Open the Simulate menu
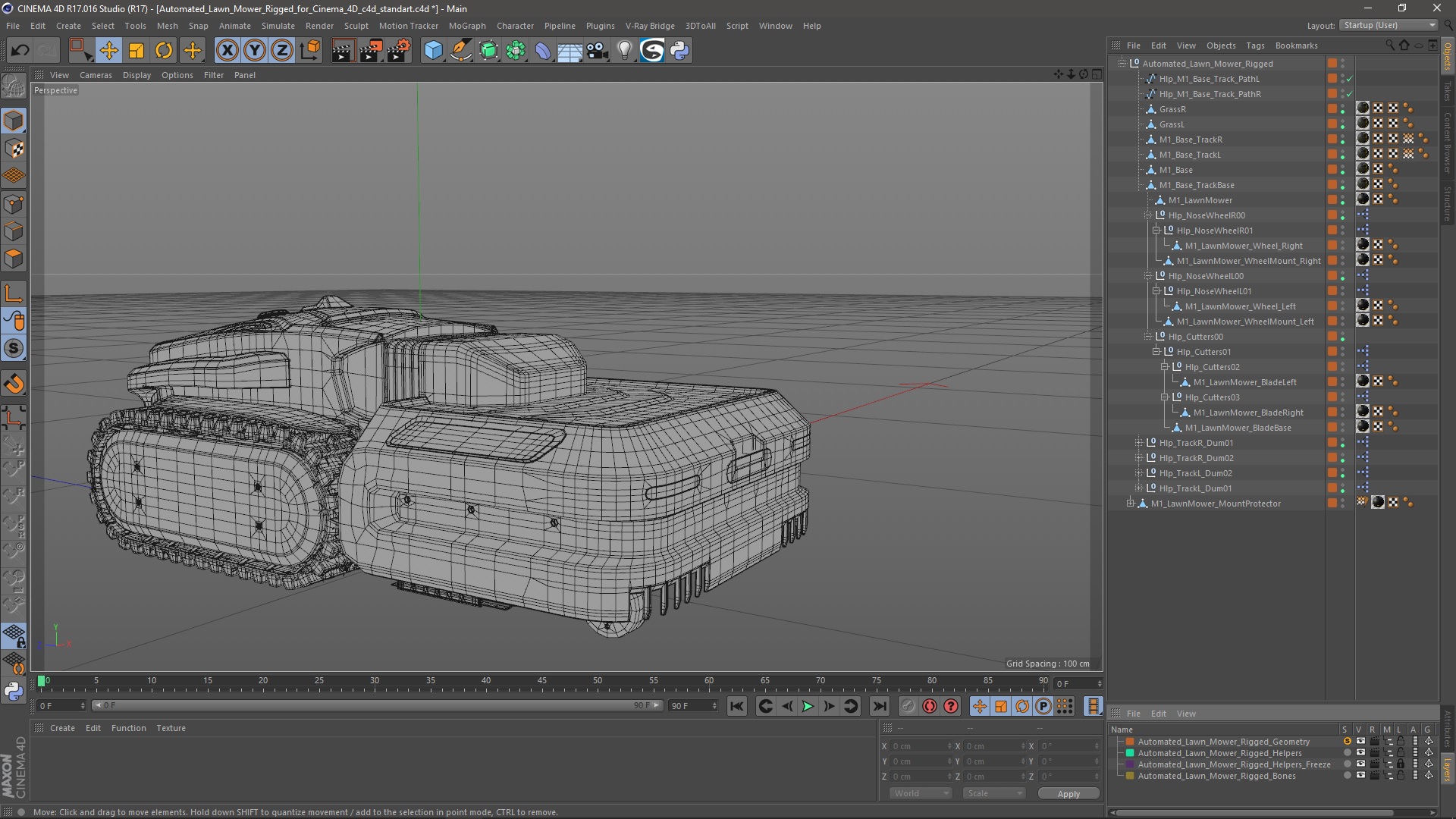The width and height of the screenshot is (1456, 819). pyautogui.click(x=278, y=26)
